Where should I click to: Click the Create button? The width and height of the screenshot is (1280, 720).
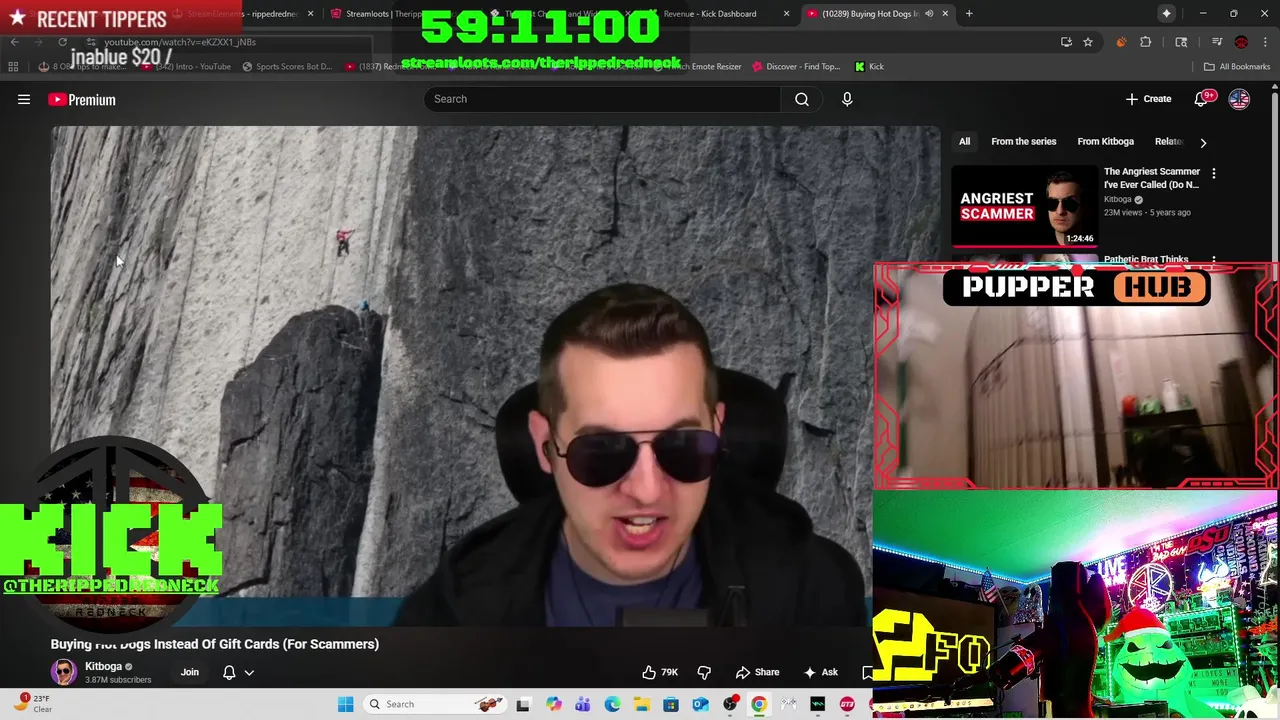tap(1148, 99)
